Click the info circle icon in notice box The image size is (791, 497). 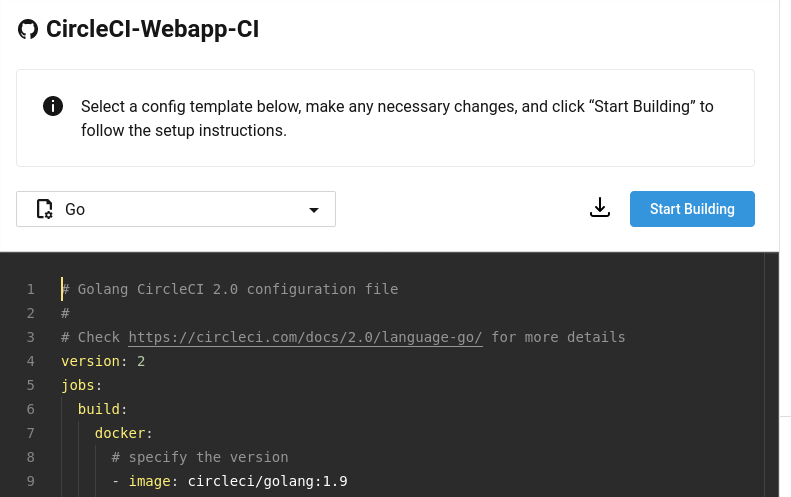click(53, 106)
